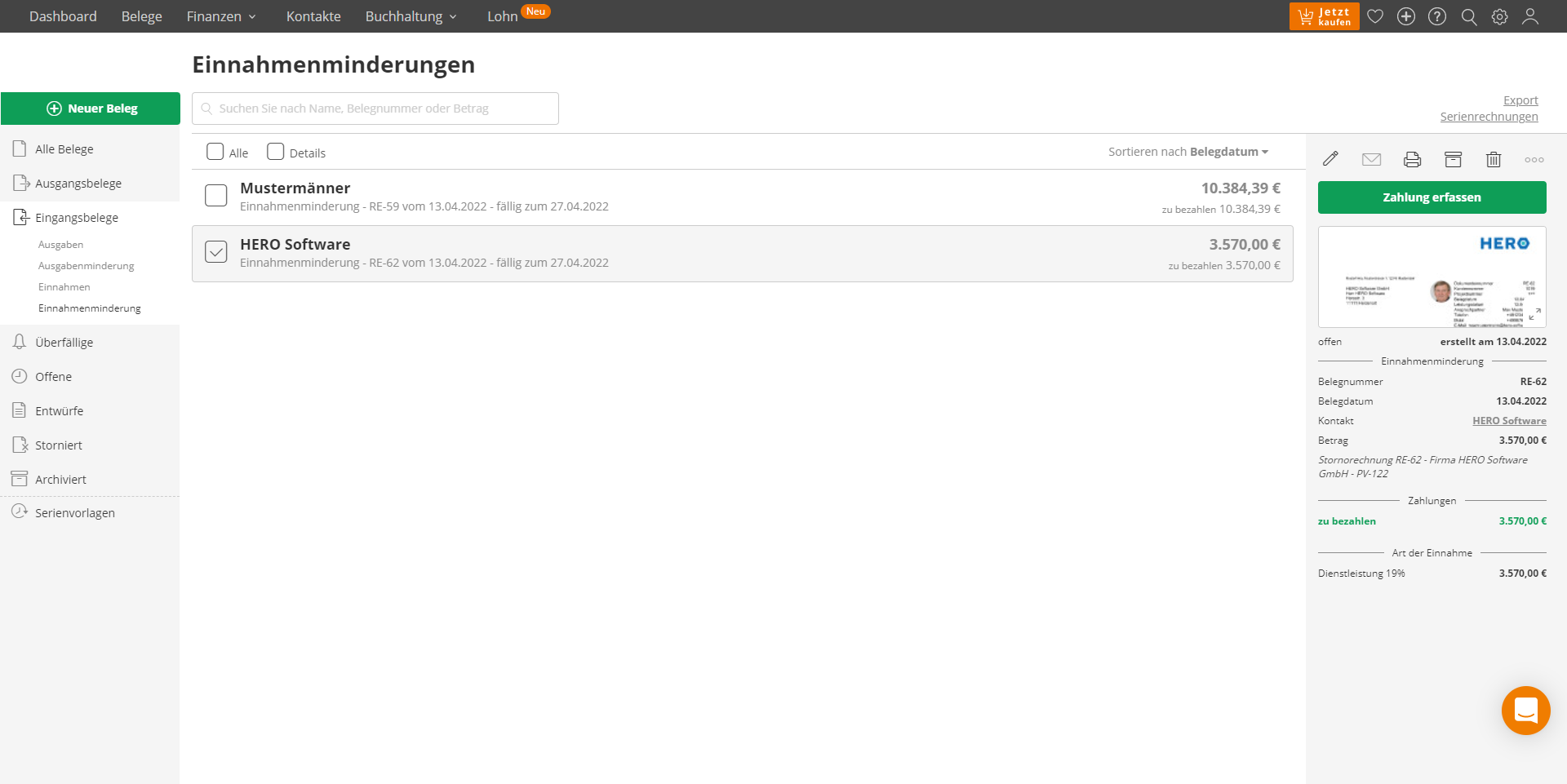The image size is (1567, 784).
Task: Open the HERO invoice preview thumbnail
Action: click(x=1432, y=277)
